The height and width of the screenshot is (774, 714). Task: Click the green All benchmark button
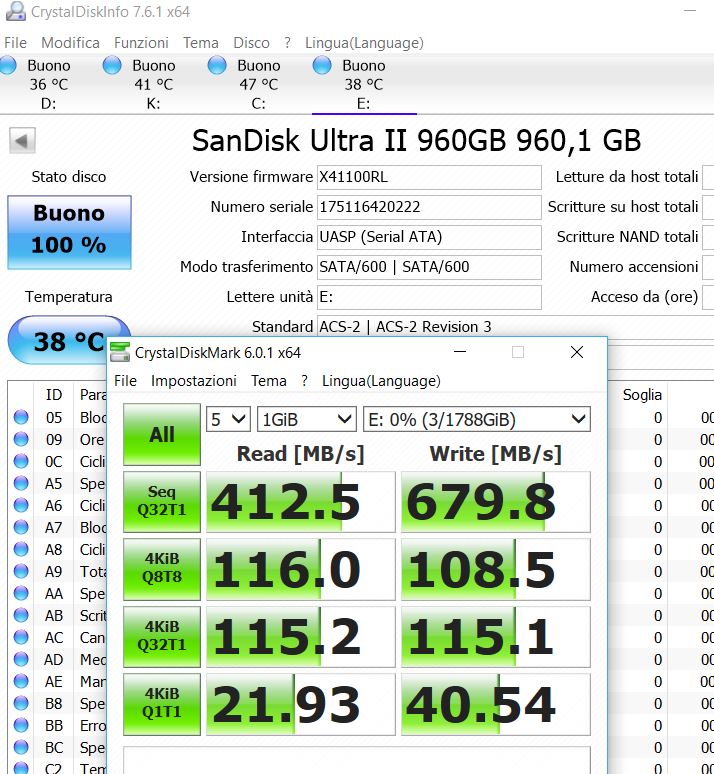click(x=162, y=434)
